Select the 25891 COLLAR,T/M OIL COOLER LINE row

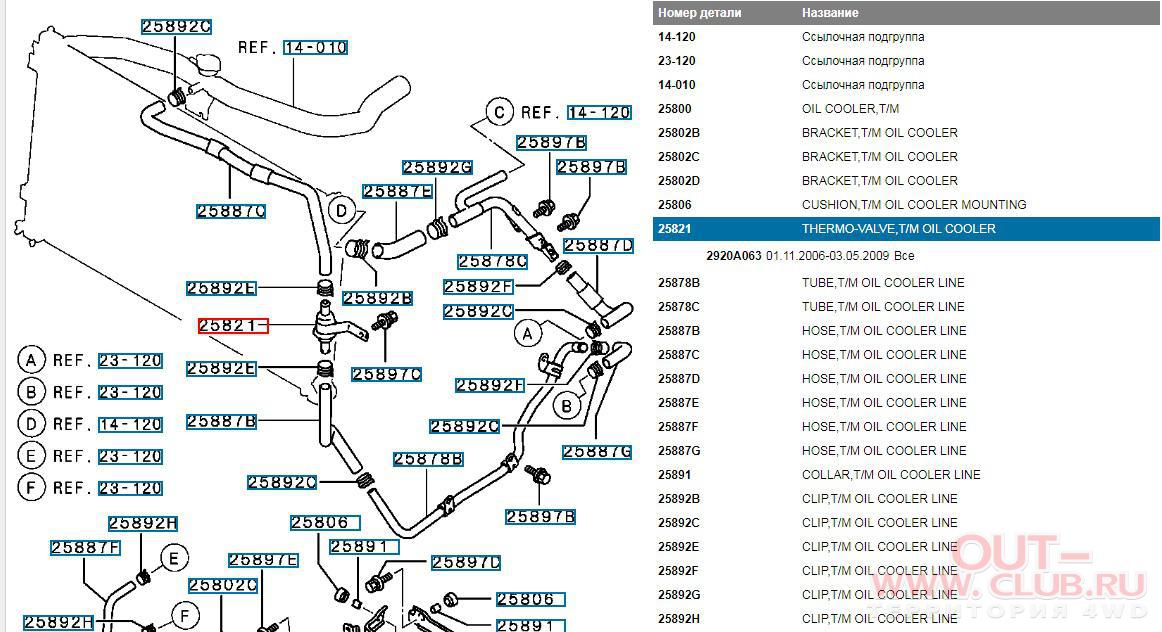coord(906,475)
